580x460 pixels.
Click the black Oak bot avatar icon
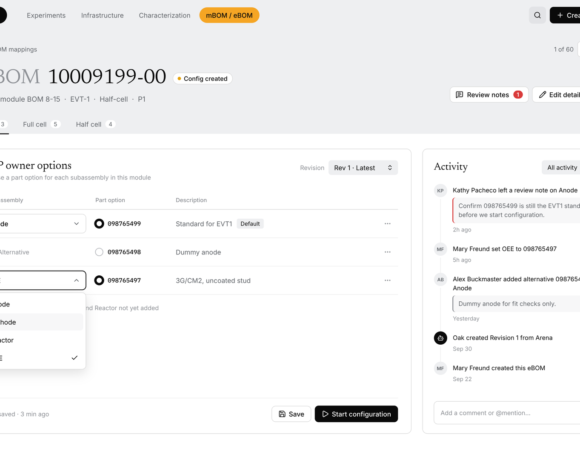pos(440,338)
